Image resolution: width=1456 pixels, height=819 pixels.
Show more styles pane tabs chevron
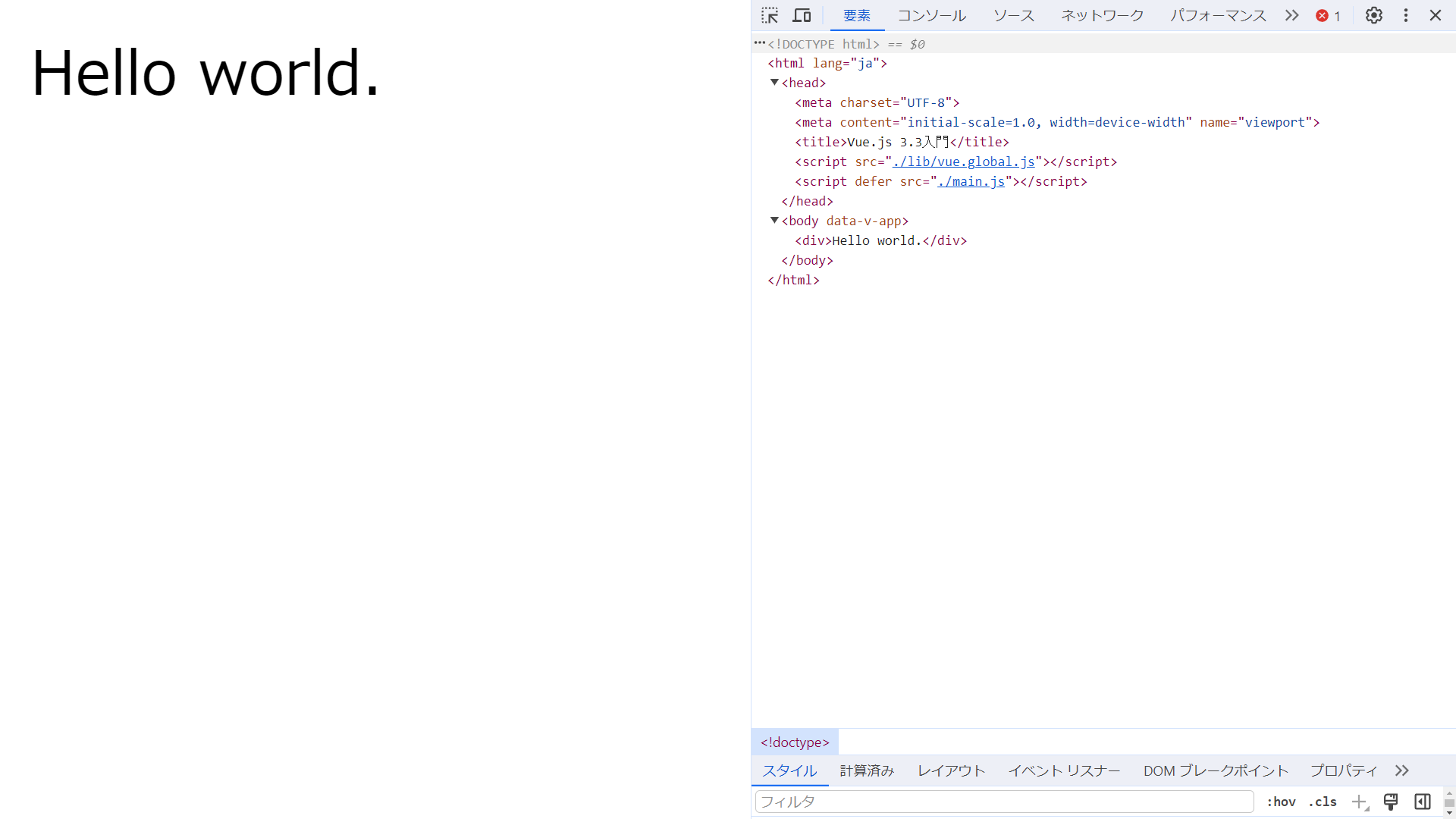tap(1401, 770)
